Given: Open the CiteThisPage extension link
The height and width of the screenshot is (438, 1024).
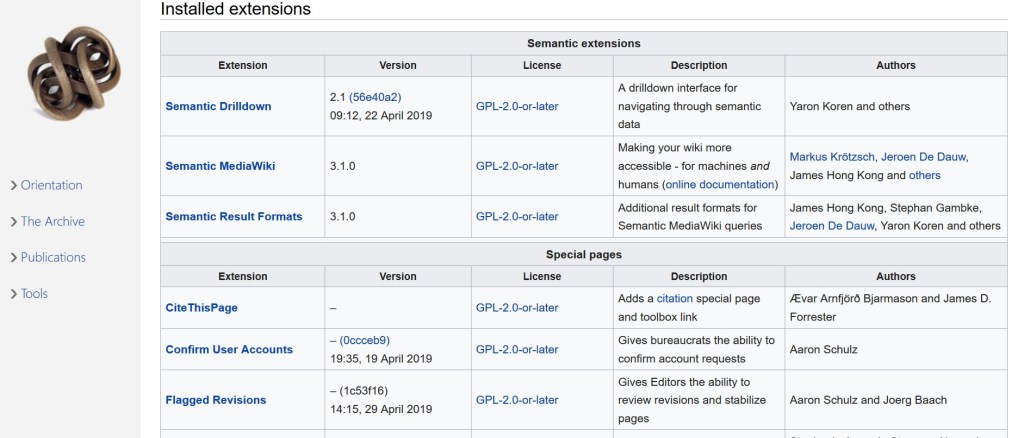Looking at the screenshot, I should [x=201, y=308].
